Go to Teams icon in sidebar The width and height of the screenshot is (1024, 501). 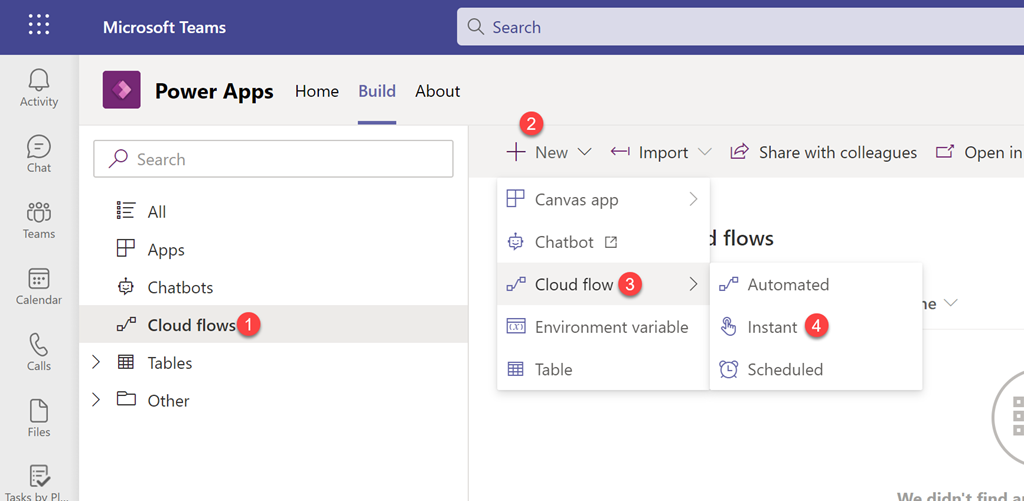(x=39, y=220)
